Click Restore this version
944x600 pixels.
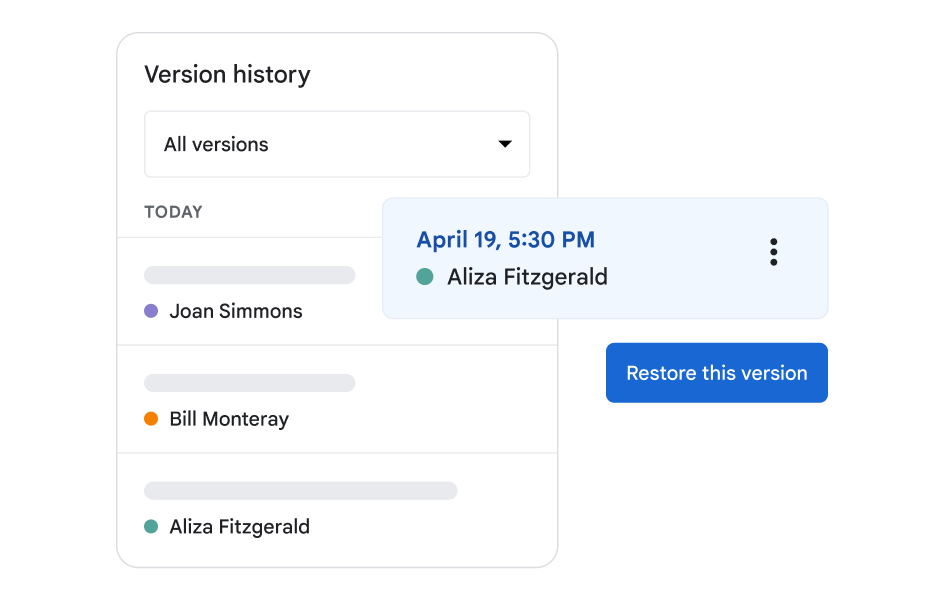(716, 373)
